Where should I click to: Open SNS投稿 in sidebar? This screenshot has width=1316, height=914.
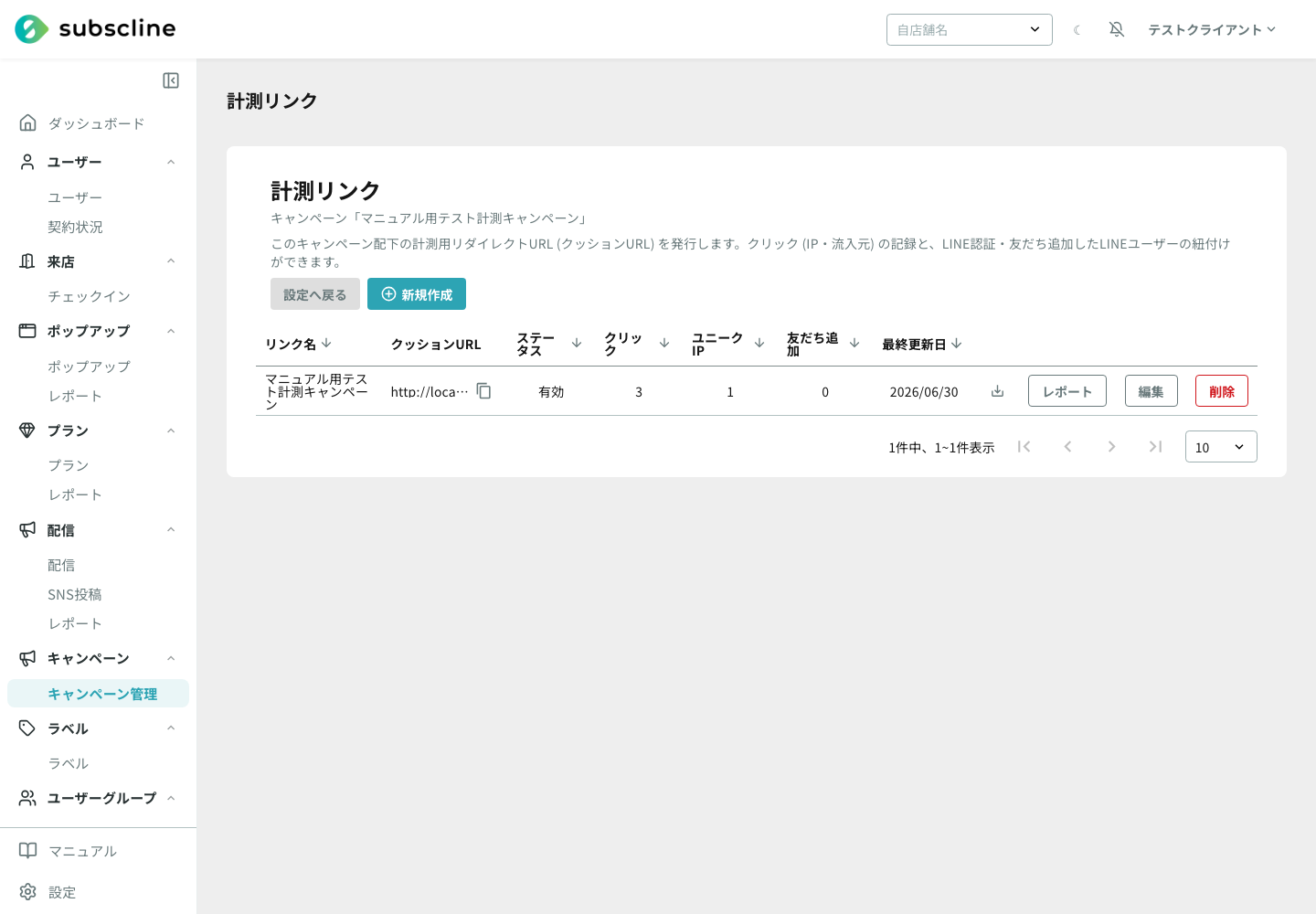point(75,594)
